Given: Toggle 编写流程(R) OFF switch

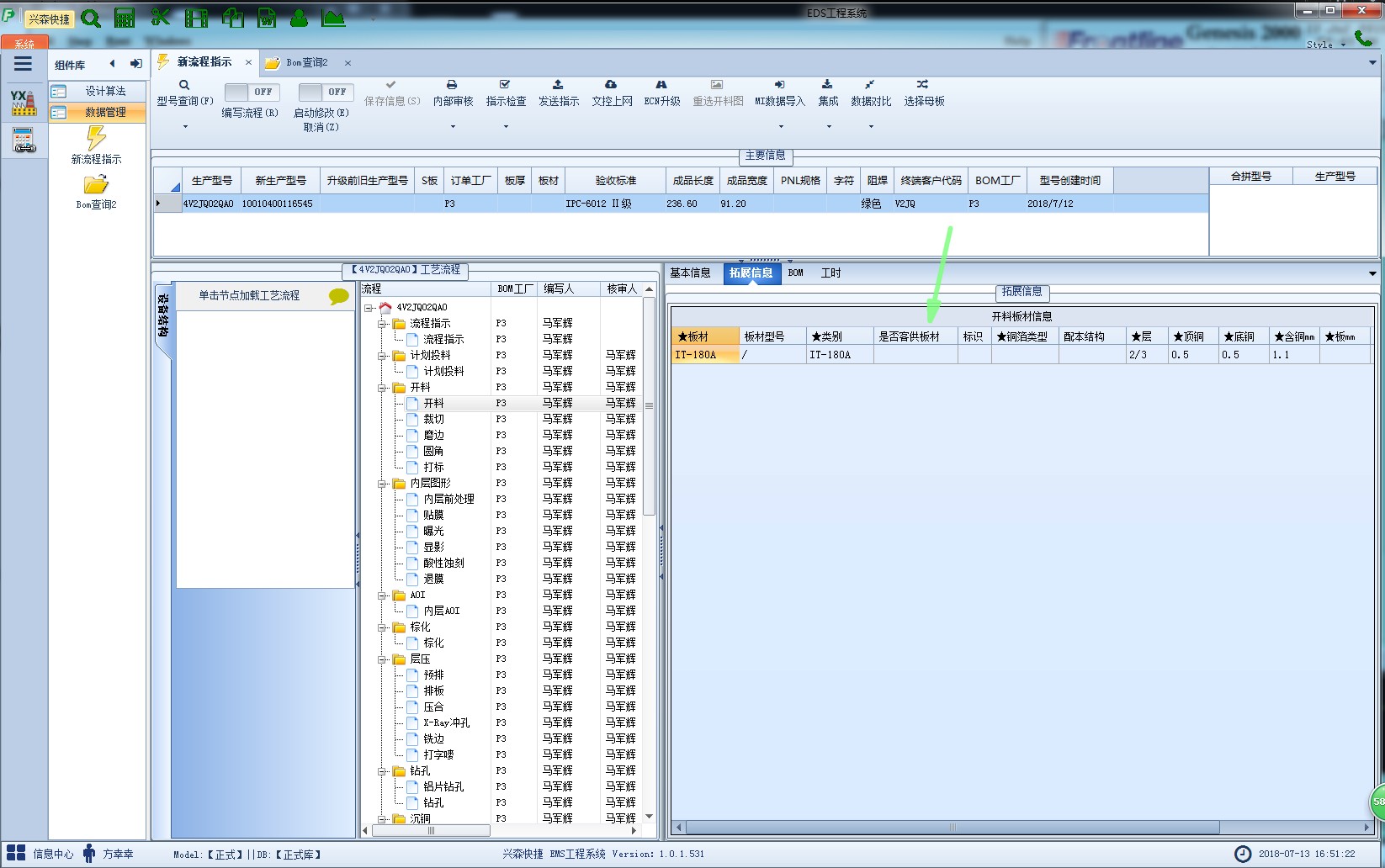Looking at the screenshot, I should (x=252, y=92).
